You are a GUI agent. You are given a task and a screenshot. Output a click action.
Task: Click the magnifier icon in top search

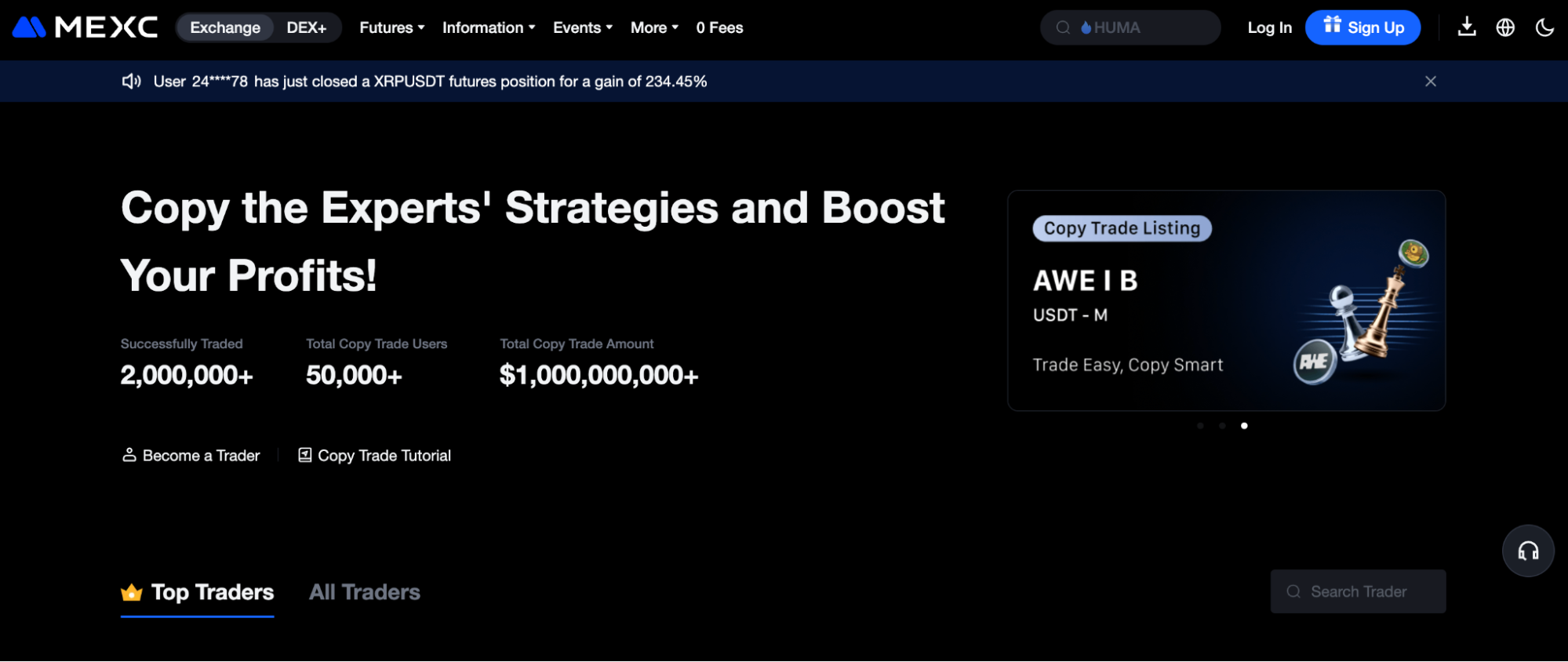click(x=1063, y=27)
